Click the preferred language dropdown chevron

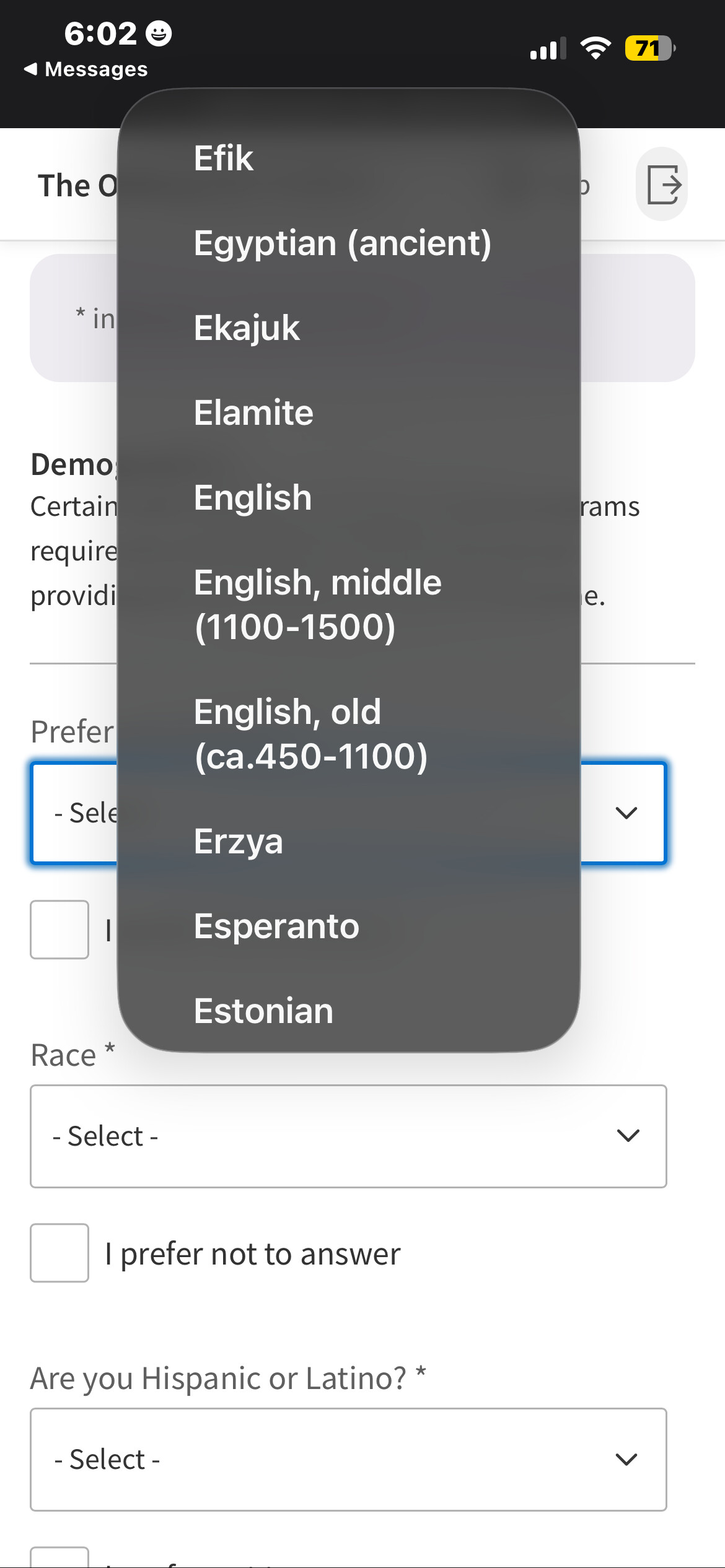(626, 812)
